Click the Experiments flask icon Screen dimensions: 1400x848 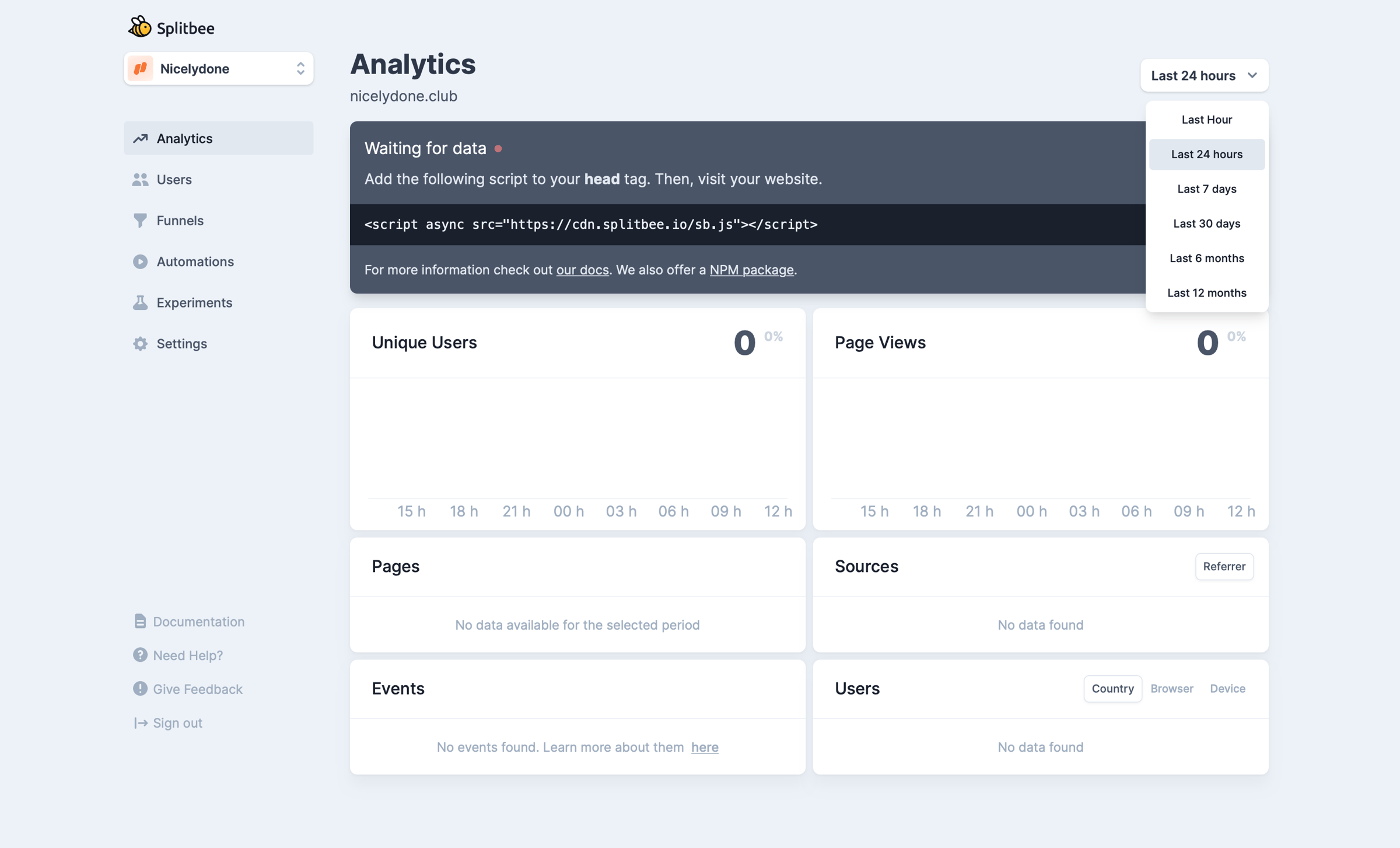(x=140, y=302)
